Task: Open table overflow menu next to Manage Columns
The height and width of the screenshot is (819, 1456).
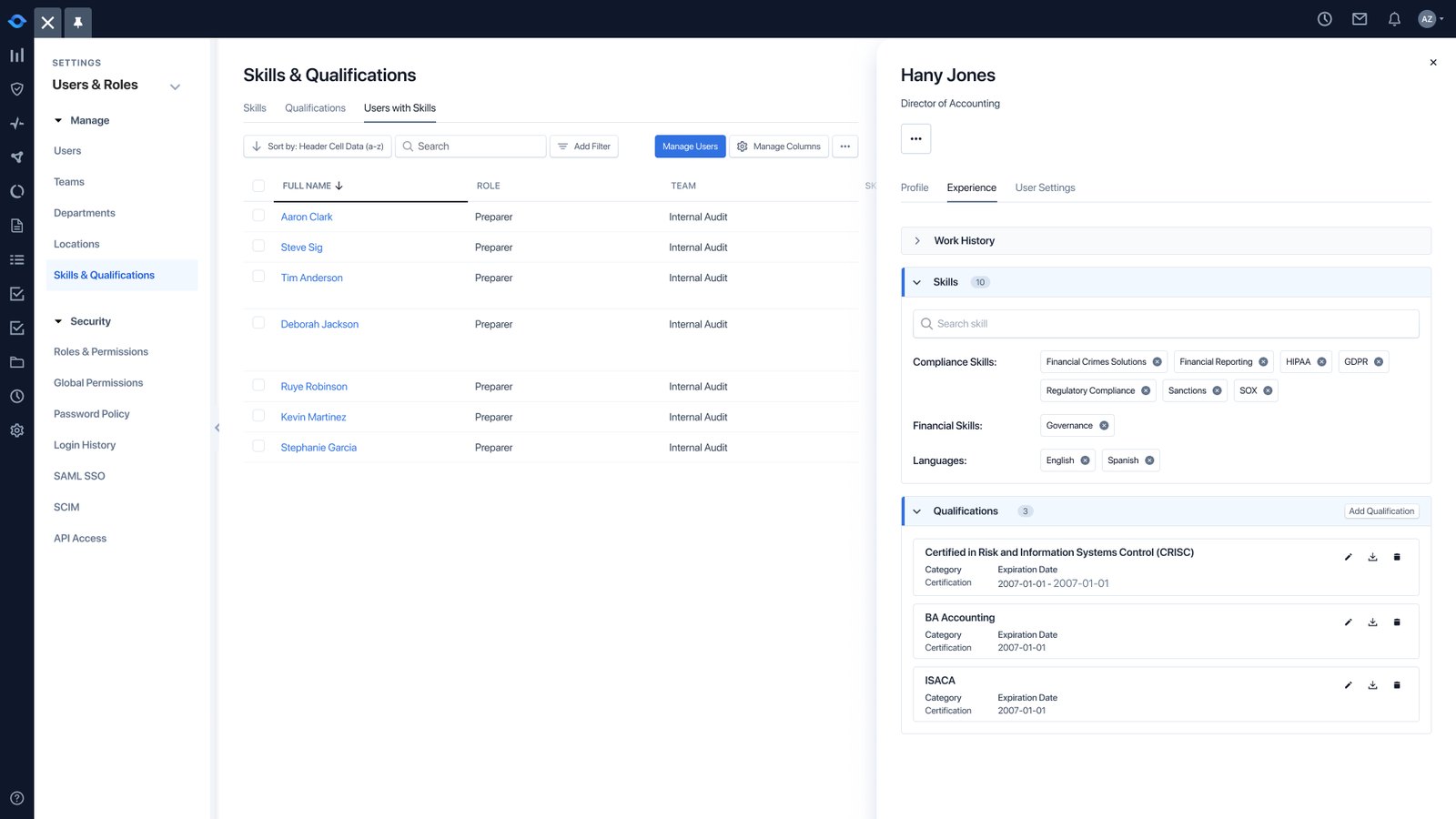Action: pyautogui.click(x=845, y=147)
